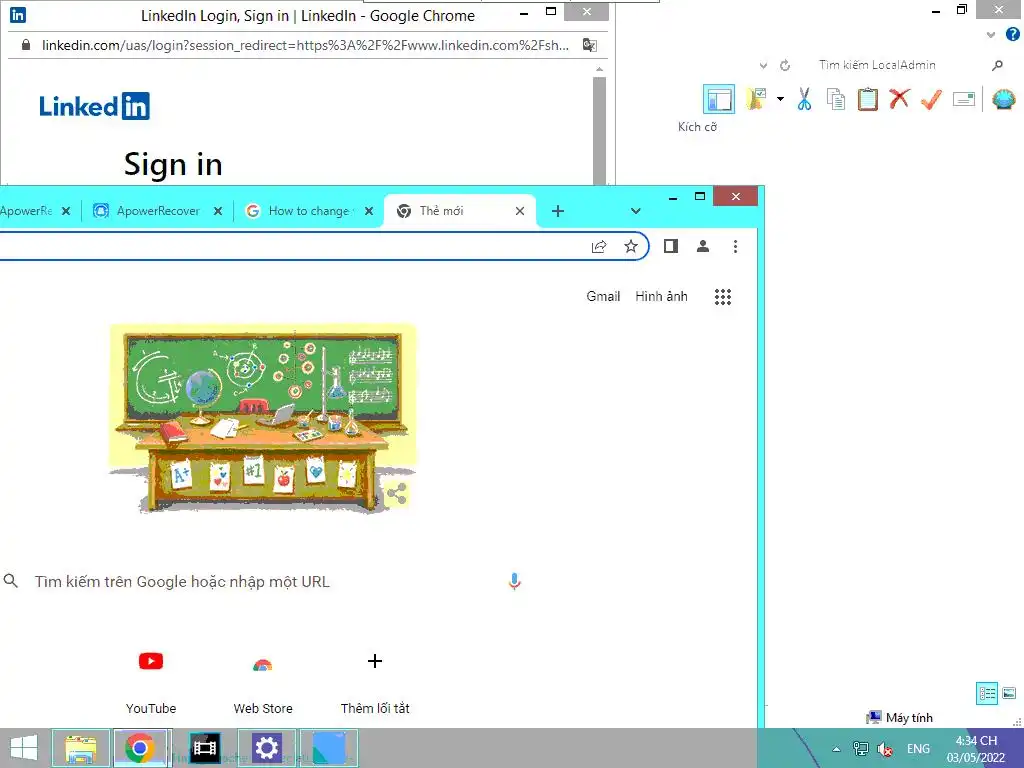Open the gear settings app on taskbar
The image size is (1024, 768).
coord(266,748)
